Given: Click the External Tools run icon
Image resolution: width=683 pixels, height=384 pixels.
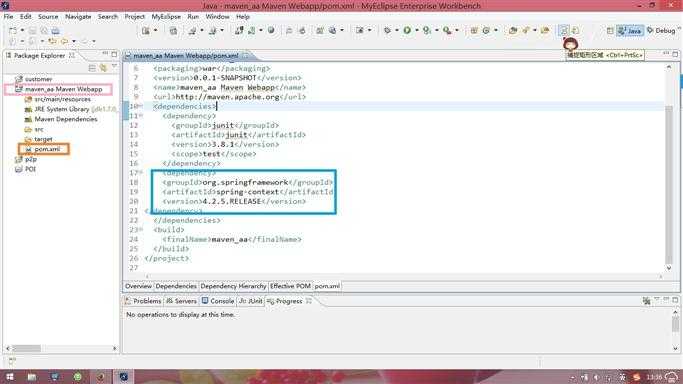Looking at the screenshot, I should pyautogui.click(x=447, y=30).
